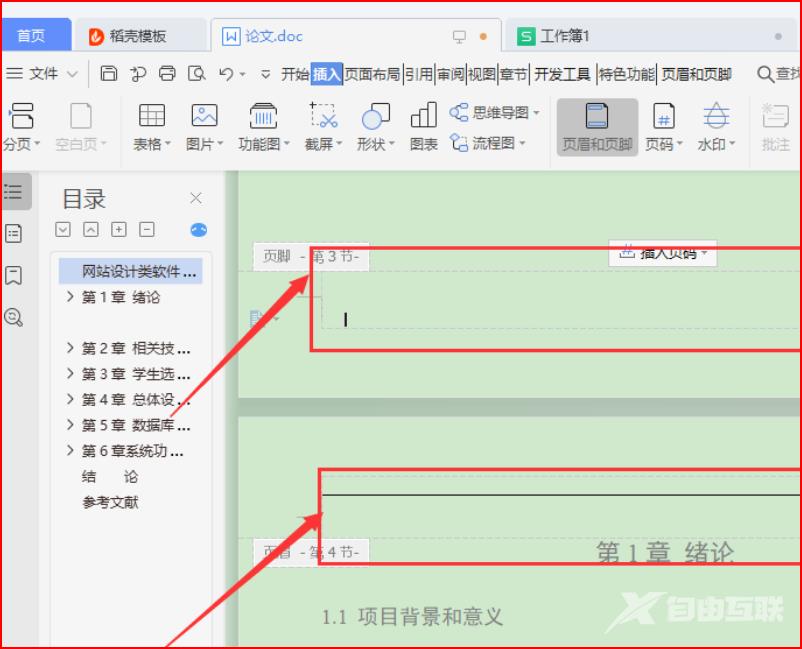This screenshot has height=649, width=802.
Task: Expand 第3章 学生选 outline item
Action: tap(70, 373)
